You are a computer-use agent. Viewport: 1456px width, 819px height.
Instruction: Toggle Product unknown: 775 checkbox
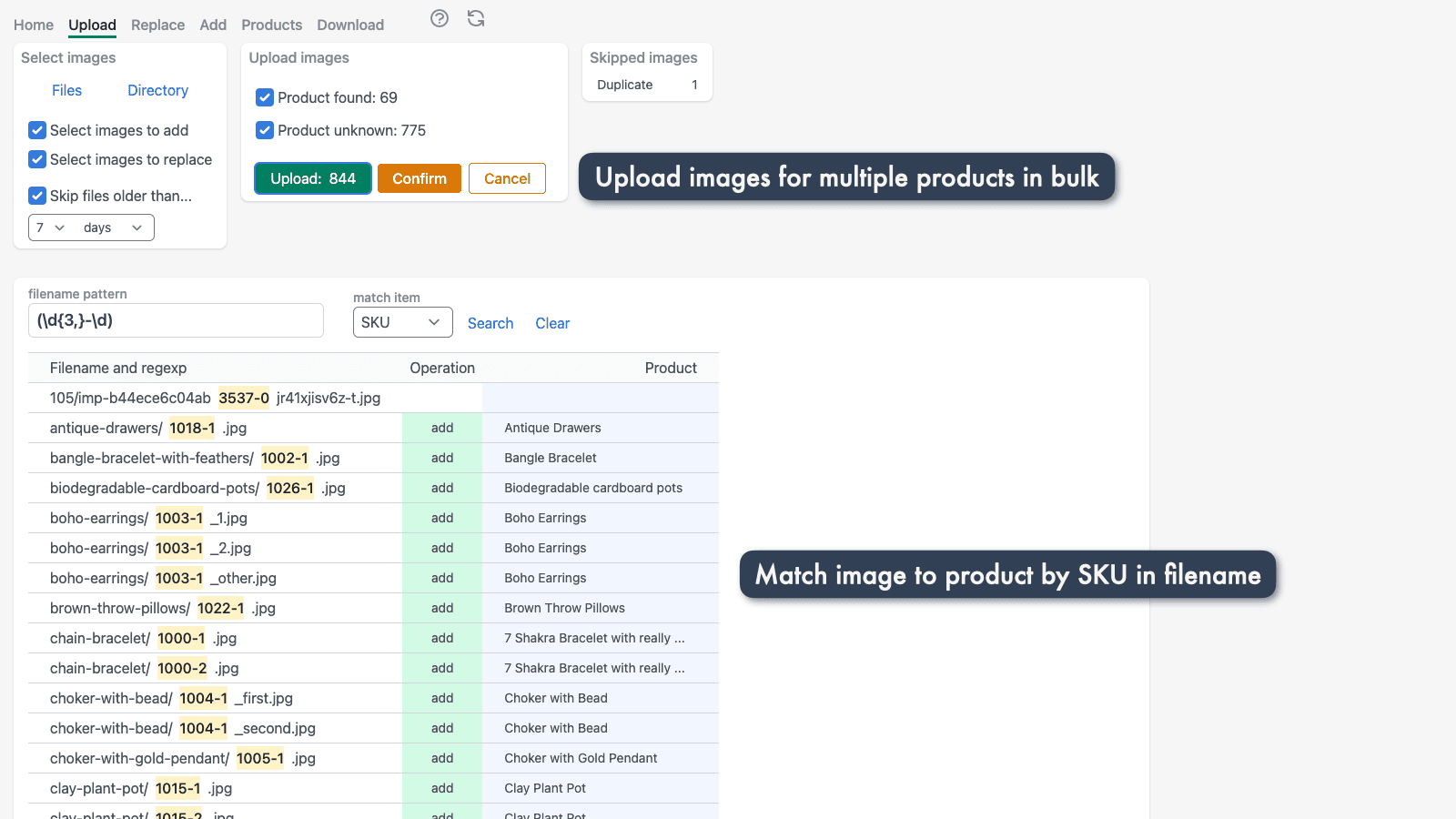(265, 130)
